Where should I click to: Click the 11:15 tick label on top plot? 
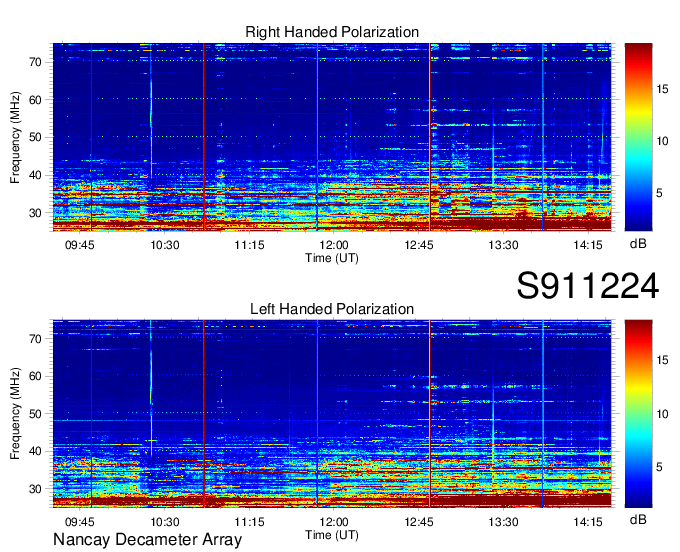pyautogui.click(x=249, y=245)
